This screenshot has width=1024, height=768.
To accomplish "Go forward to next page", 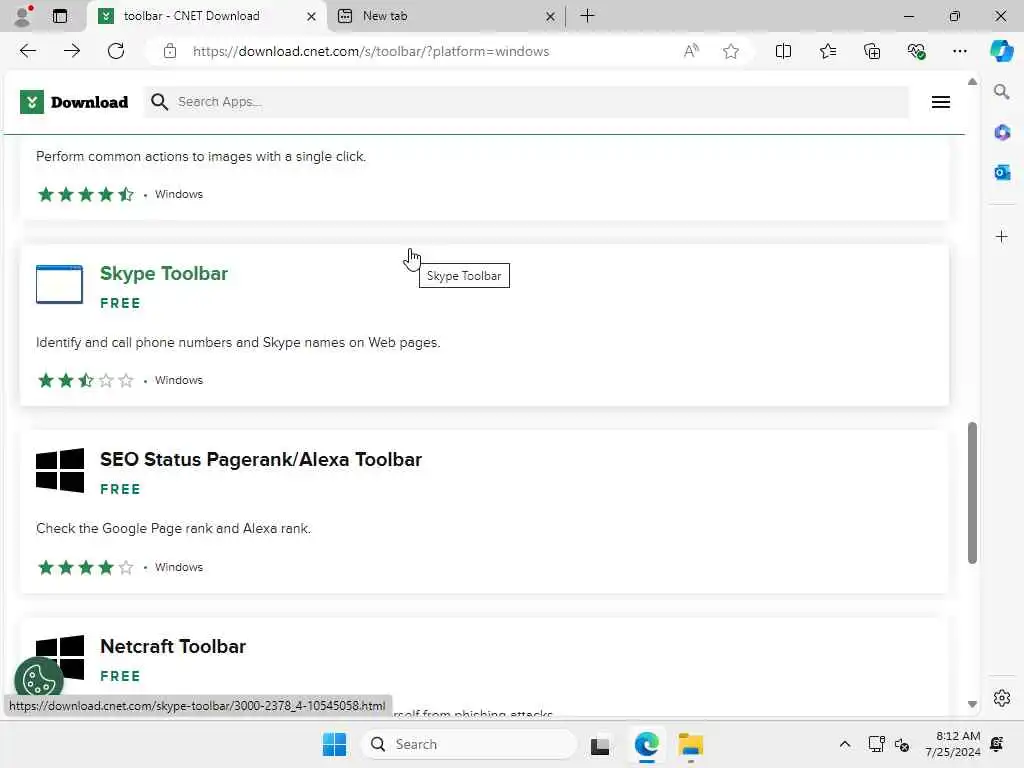I will (x=72, y=51).
